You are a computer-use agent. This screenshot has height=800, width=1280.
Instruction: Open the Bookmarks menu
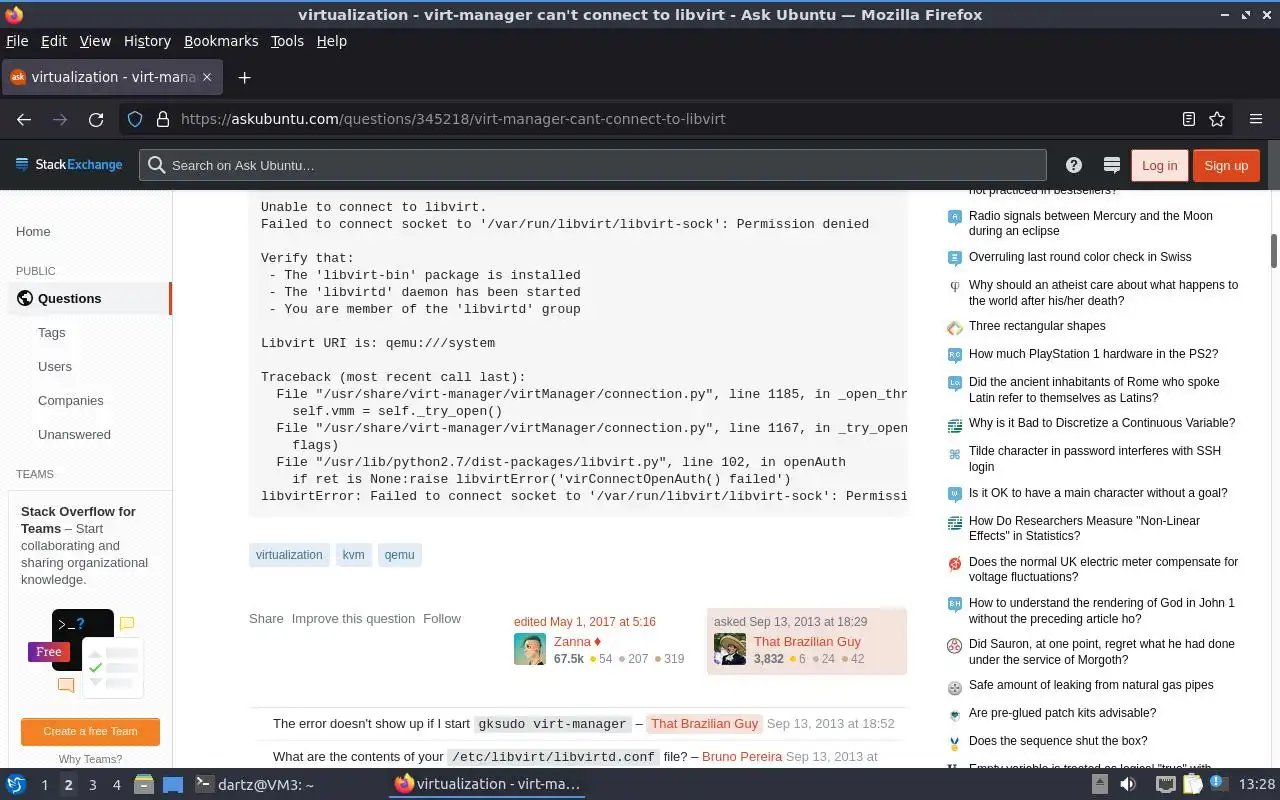tap(221, 41)
